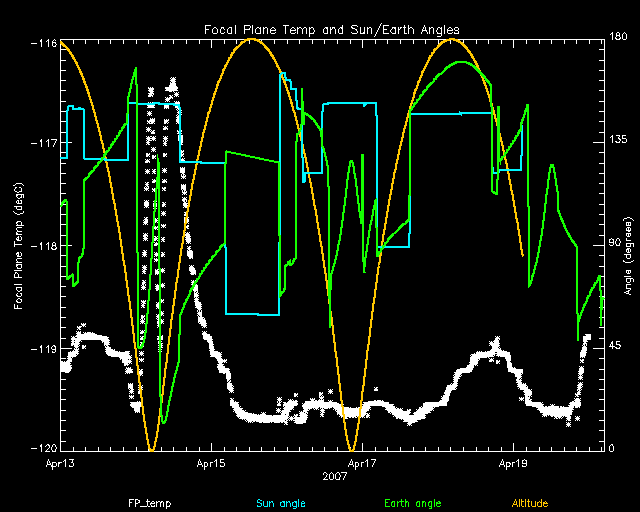Click the 180 degree right-axis tick label

tap(617, 39)
